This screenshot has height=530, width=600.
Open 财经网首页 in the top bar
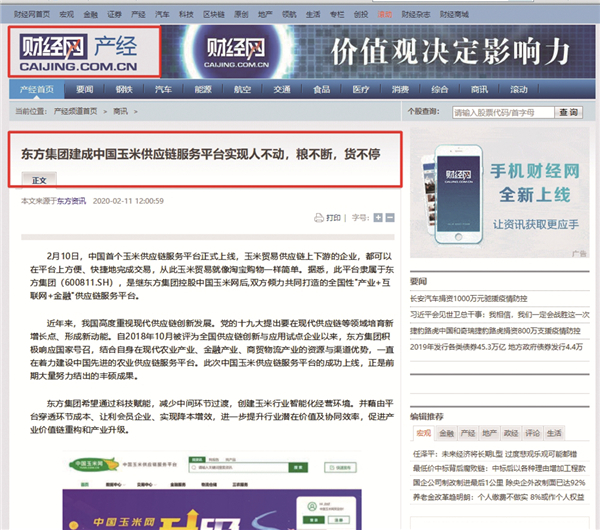tap(32, 15)
